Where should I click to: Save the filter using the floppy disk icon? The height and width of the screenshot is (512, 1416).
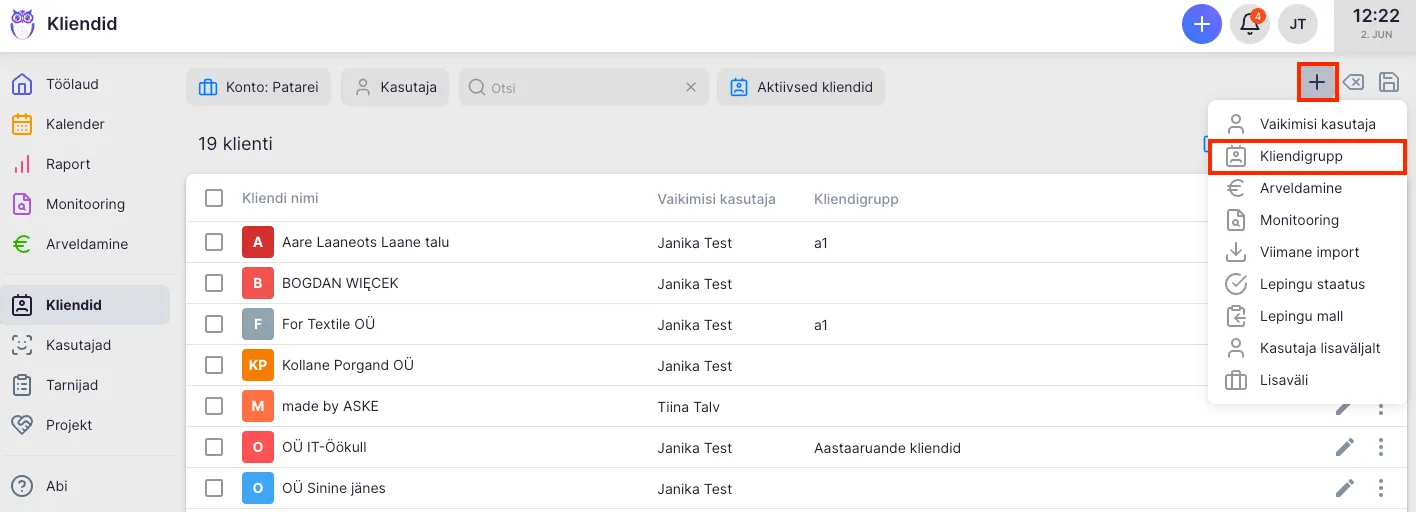click(1389, 82)
